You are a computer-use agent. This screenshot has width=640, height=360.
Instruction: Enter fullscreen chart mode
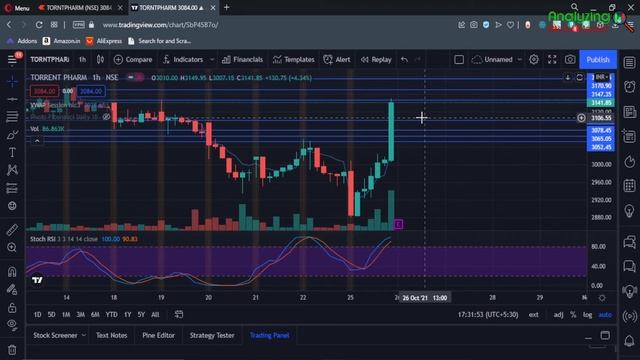coord(552,60)
